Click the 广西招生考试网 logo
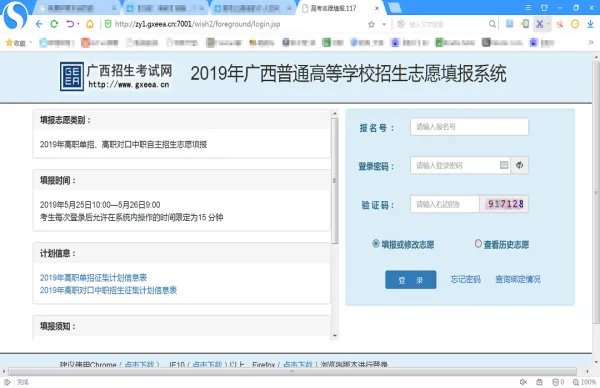 [116, 77]
